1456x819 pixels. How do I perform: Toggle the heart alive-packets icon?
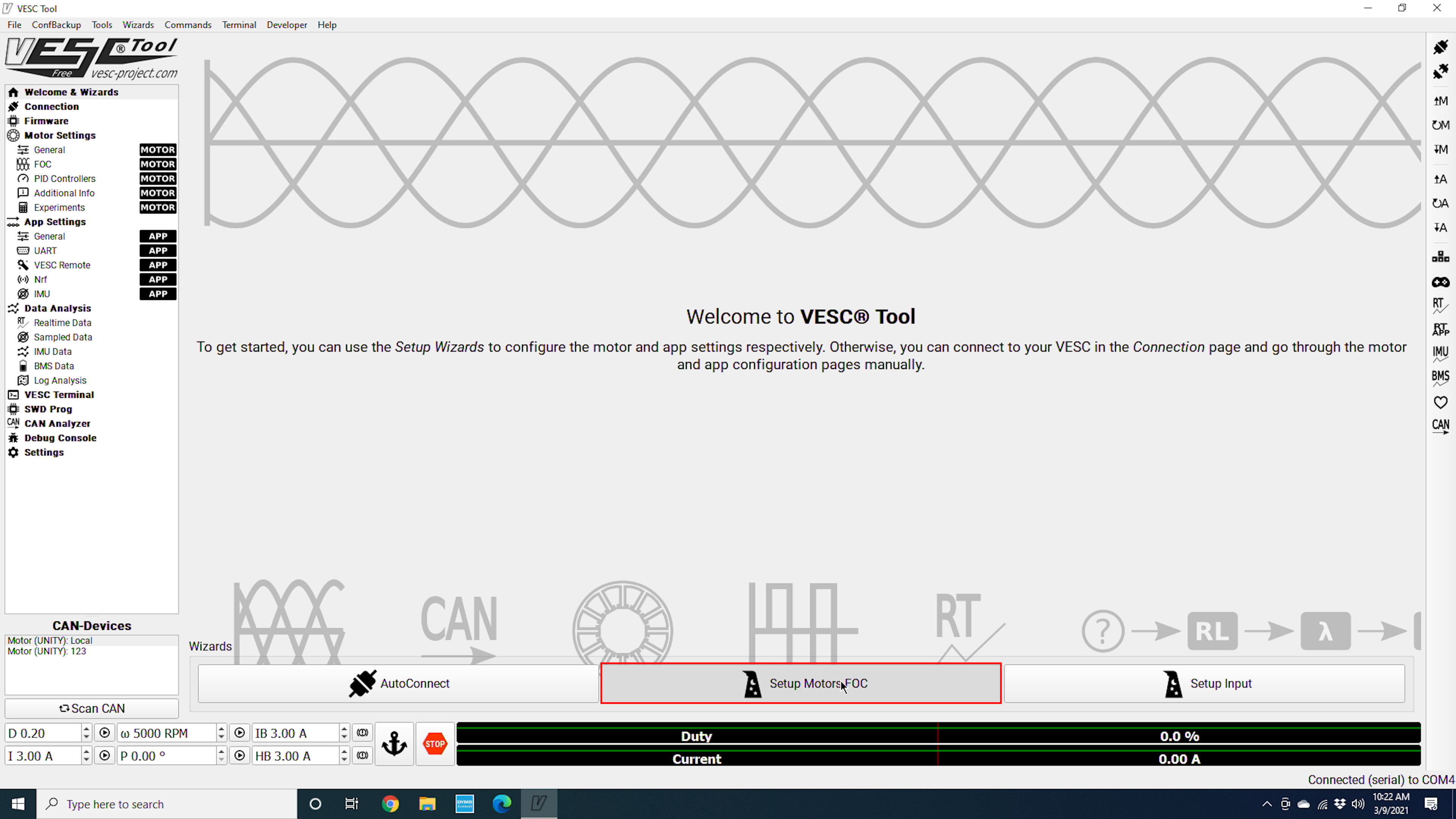pos(1440,402)
